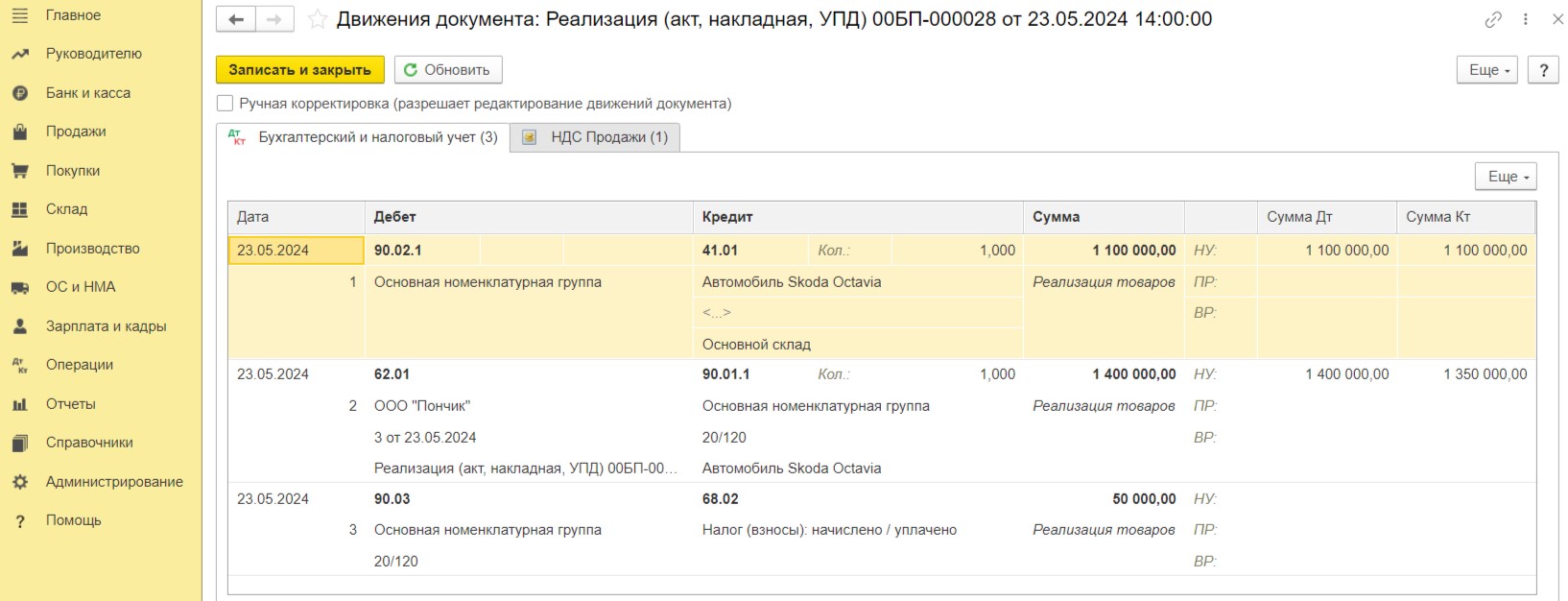The image size is (1568, 601).
Task: Click the Сумма Дт column header
Action: click(1326, 217)
